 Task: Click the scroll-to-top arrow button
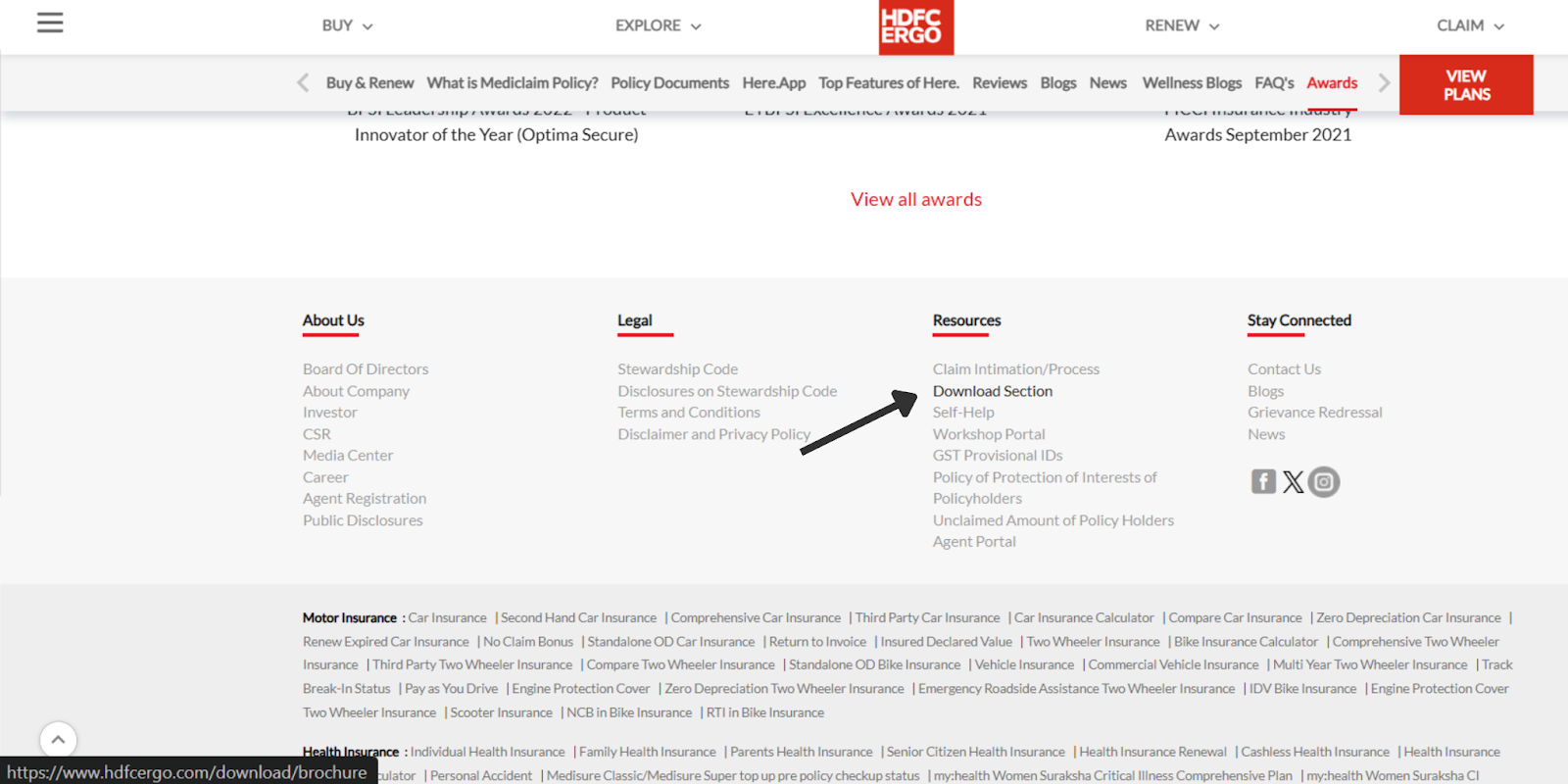58,740
